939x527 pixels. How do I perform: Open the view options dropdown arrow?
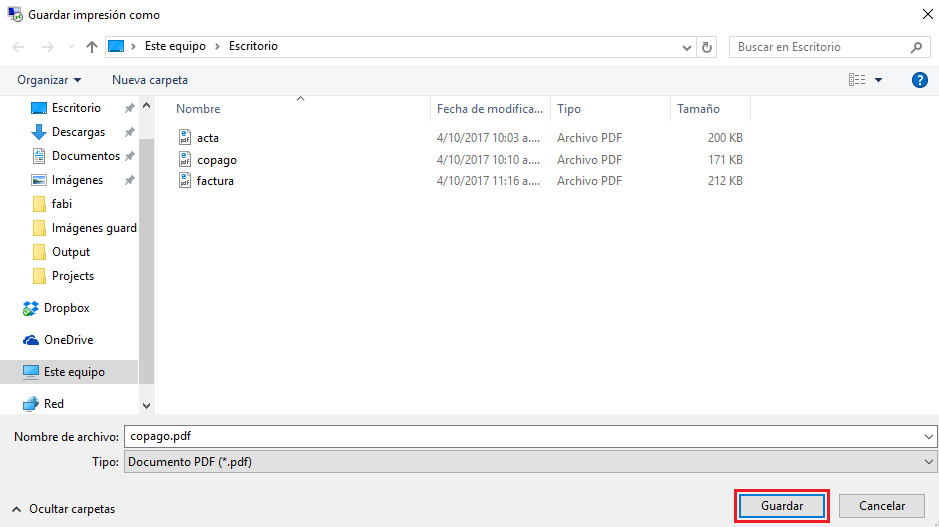[x=879, y=80]
